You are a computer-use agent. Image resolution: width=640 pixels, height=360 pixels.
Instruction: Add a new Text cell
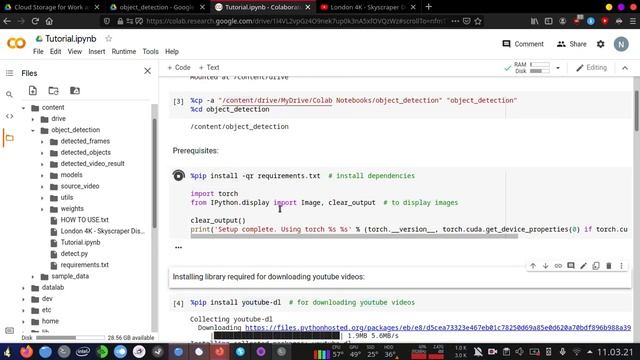[209, 67]
